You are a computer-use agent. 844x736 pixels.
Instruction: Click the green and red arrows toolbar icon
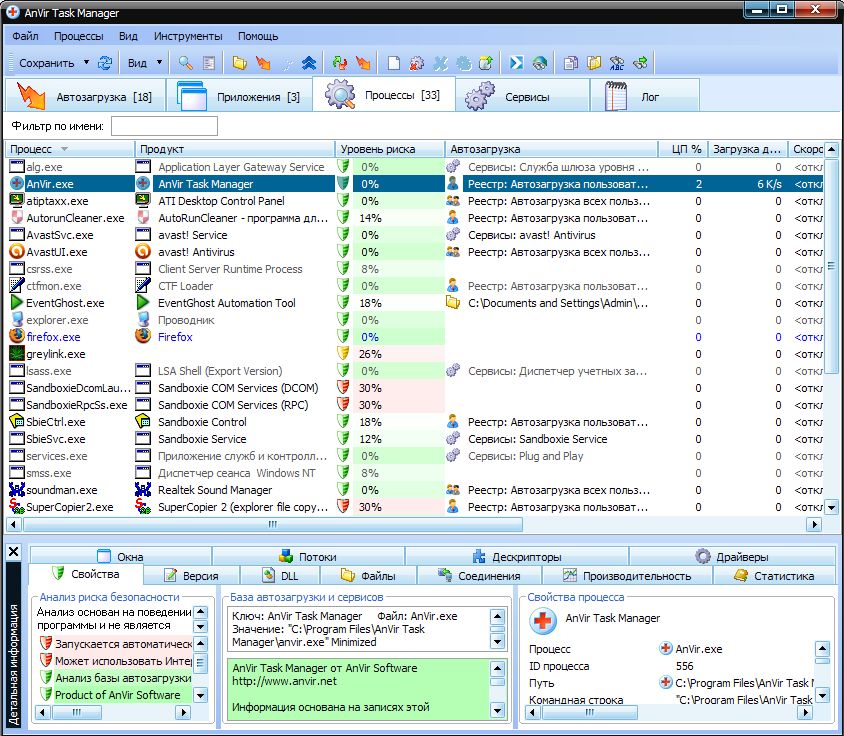[340, 63]
